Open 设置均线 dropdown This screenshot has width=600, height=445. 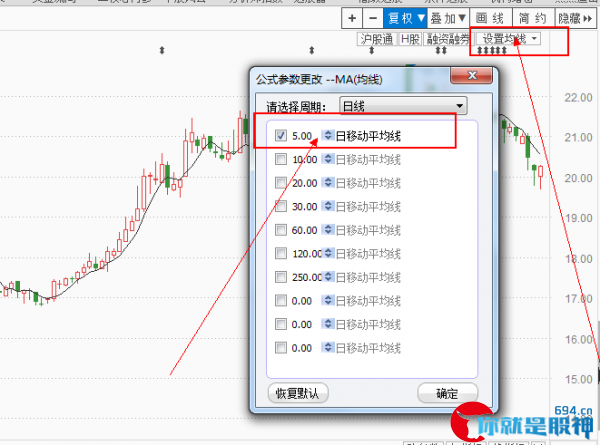click(x=509, y=39)
